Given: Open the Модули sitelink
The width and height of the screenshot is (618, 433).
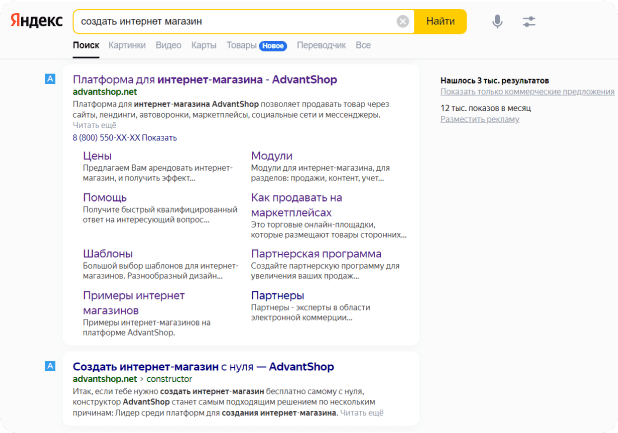Looking at the screenshot, I should pos(272,156).
